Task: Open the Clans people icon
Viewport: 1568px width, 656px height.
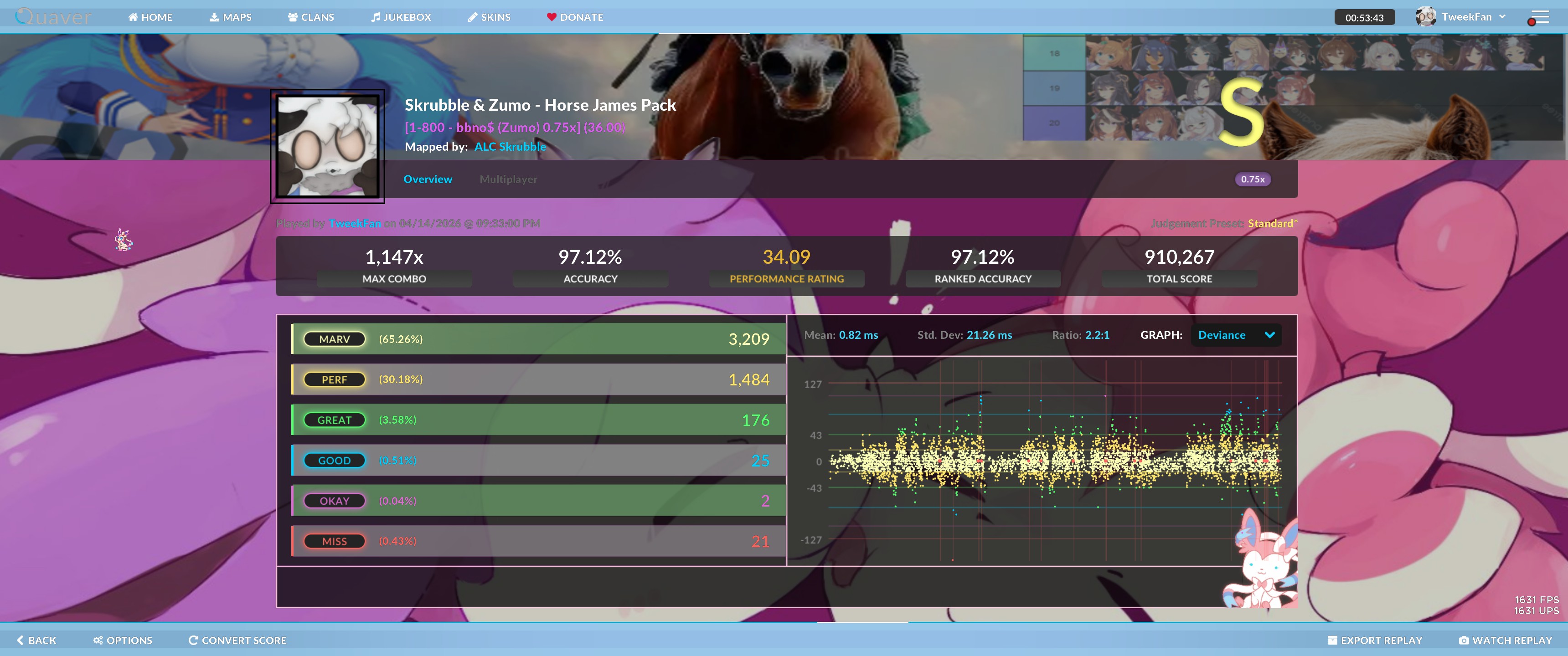Action: [293, 17]
